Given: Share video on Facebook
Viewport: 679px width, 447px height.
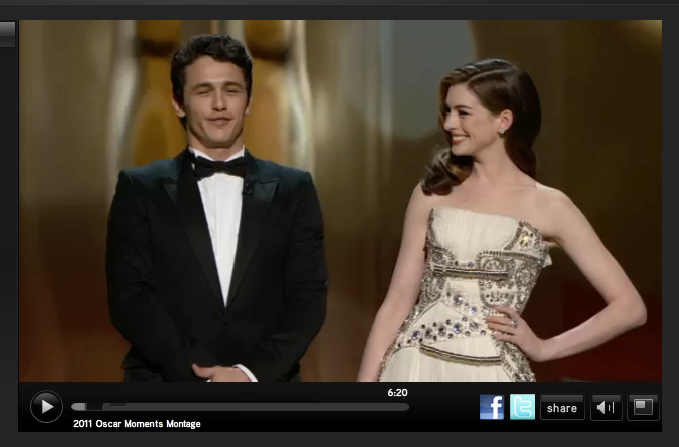Looking at the screenshot, I should (492, 407).
